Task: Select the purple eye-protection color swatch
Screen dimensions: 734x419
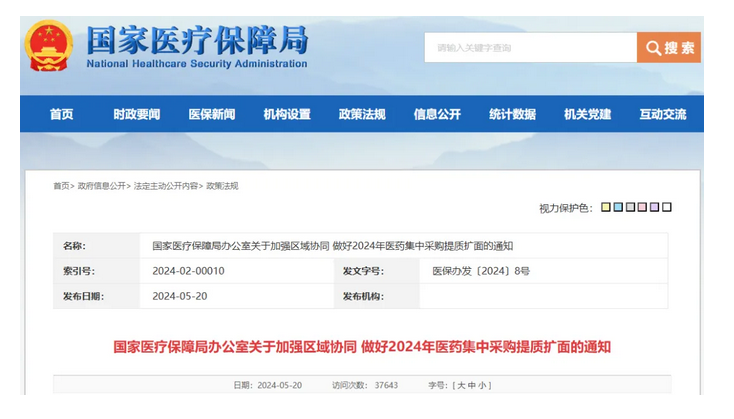Action: (x=654, y=207)
